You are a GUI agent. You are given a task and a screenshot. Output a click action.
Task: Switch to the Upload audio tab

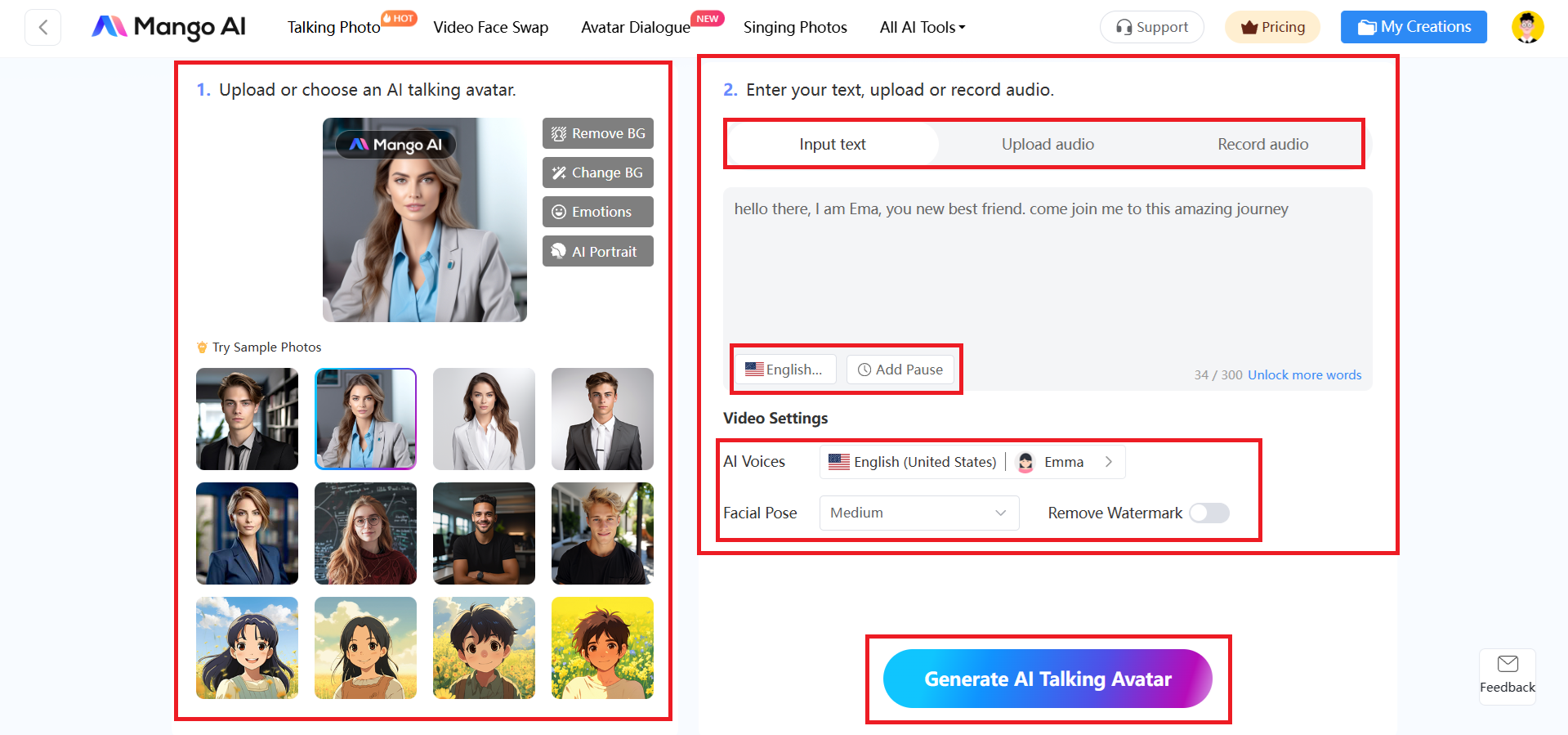[x=1048, y=144]
